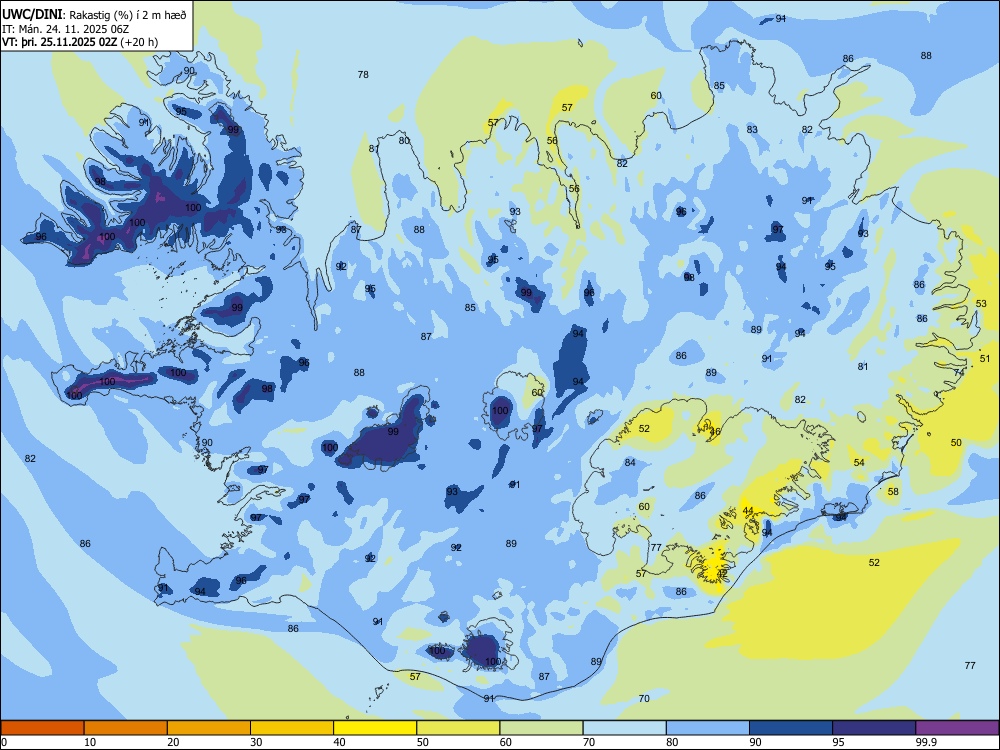Click the map value 84 inside Vatnajökull outline
The height and width of the screenshot is (750, 1000).
(x=630, y=462)
